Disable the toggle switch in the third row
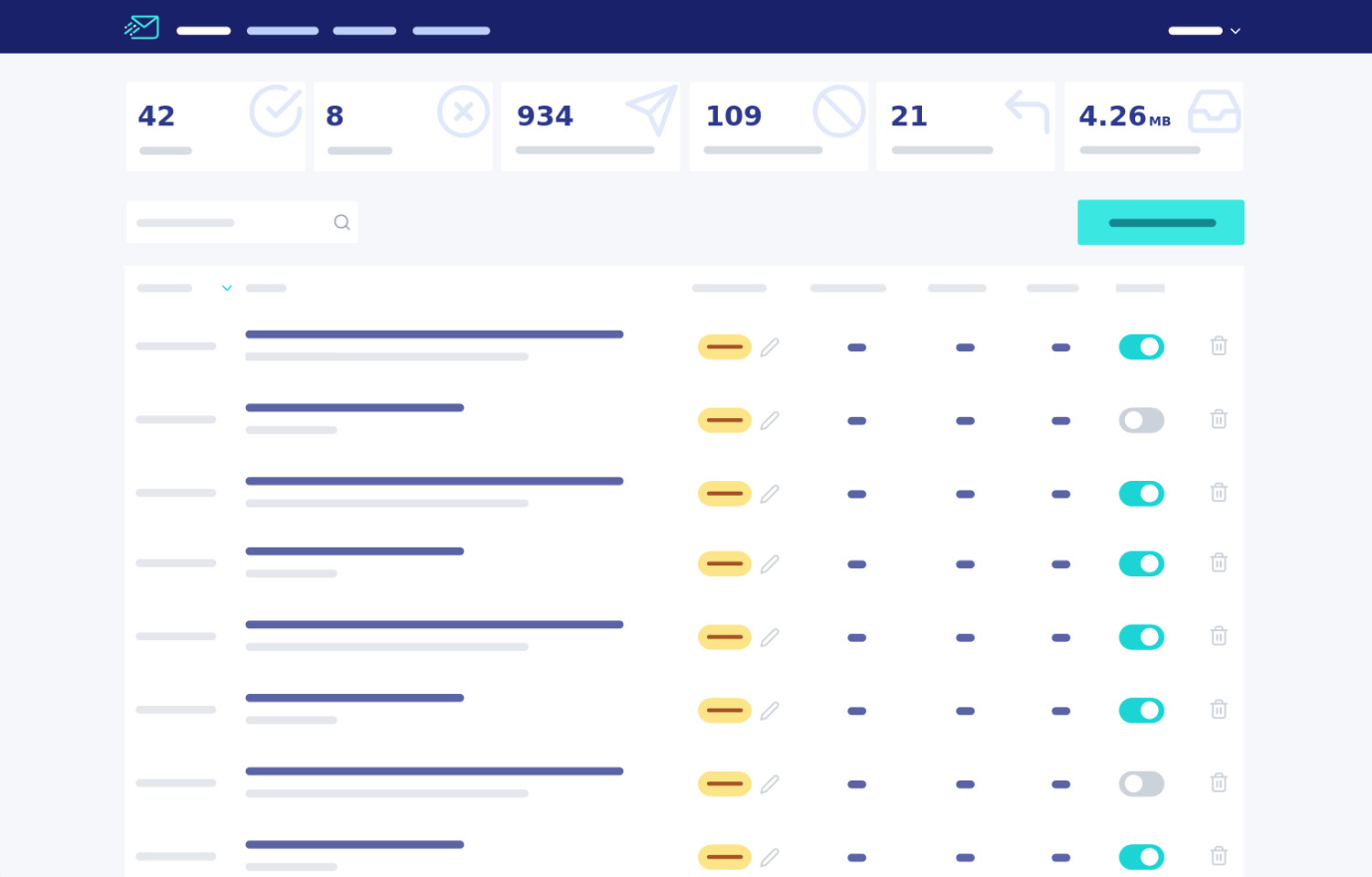Viewport: 1372px width, 877px height. [x=1142, y=494]
